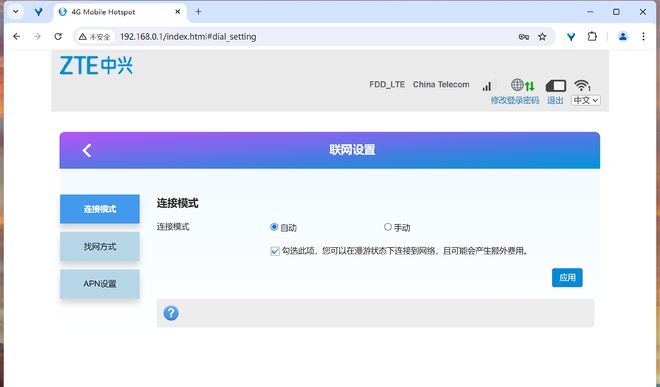This screenshot has height=387, width=660.
Task: Maximize the browser window
Action: pyautogui.click(x=616, y=12)
